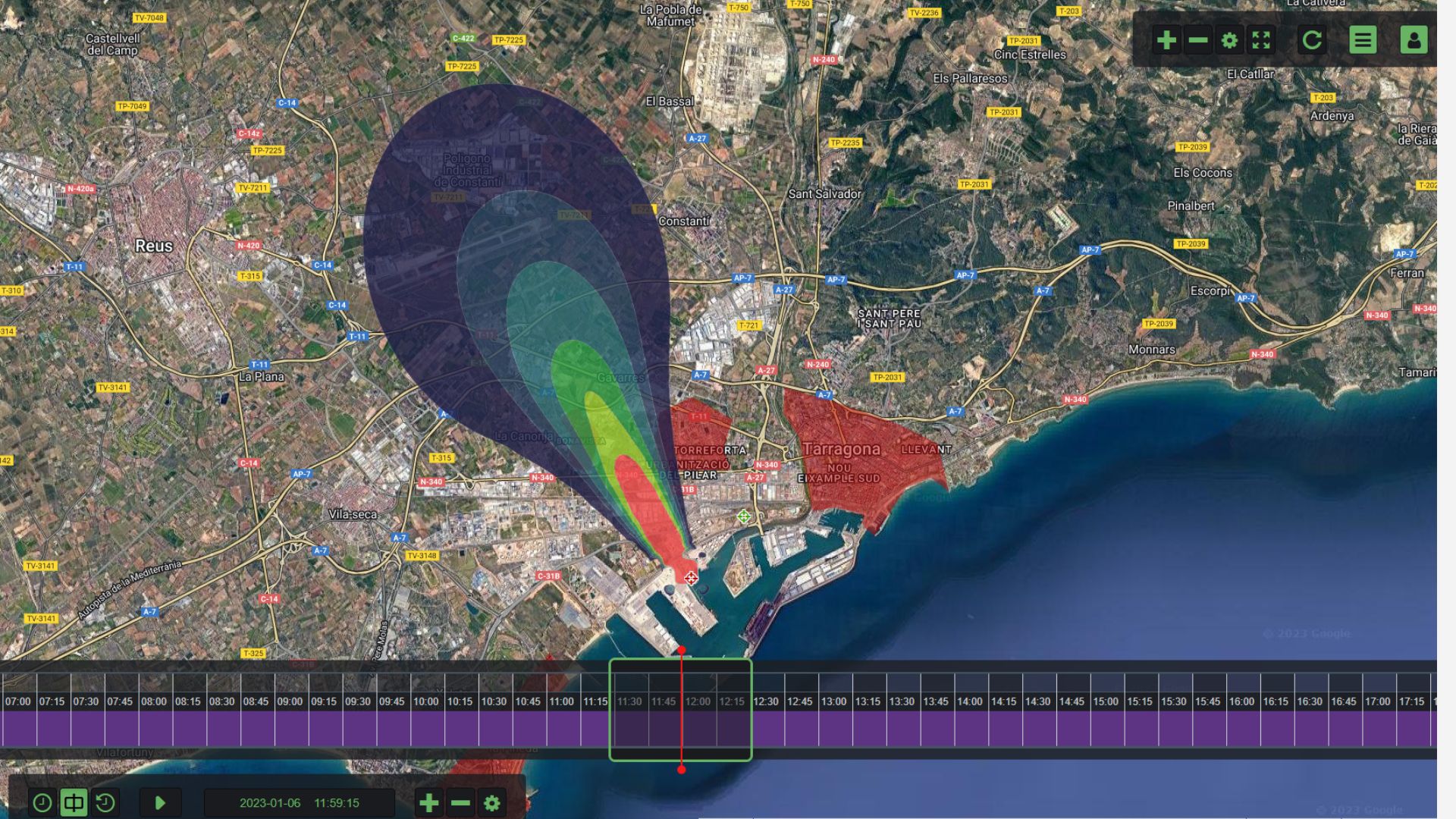Select the 14:00 mark on the timeline

point(969,701)
